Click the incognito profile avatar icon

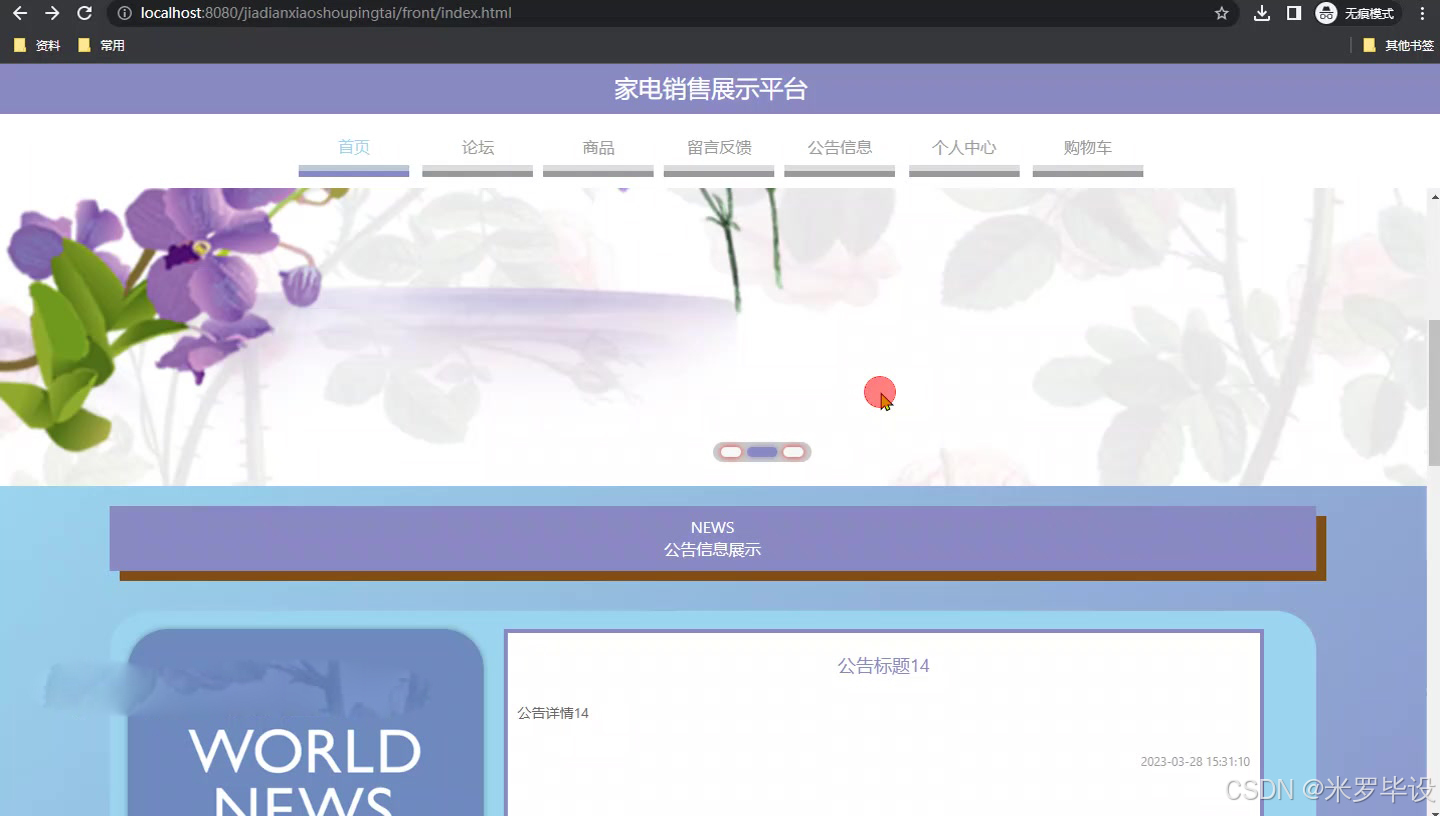1326,13
